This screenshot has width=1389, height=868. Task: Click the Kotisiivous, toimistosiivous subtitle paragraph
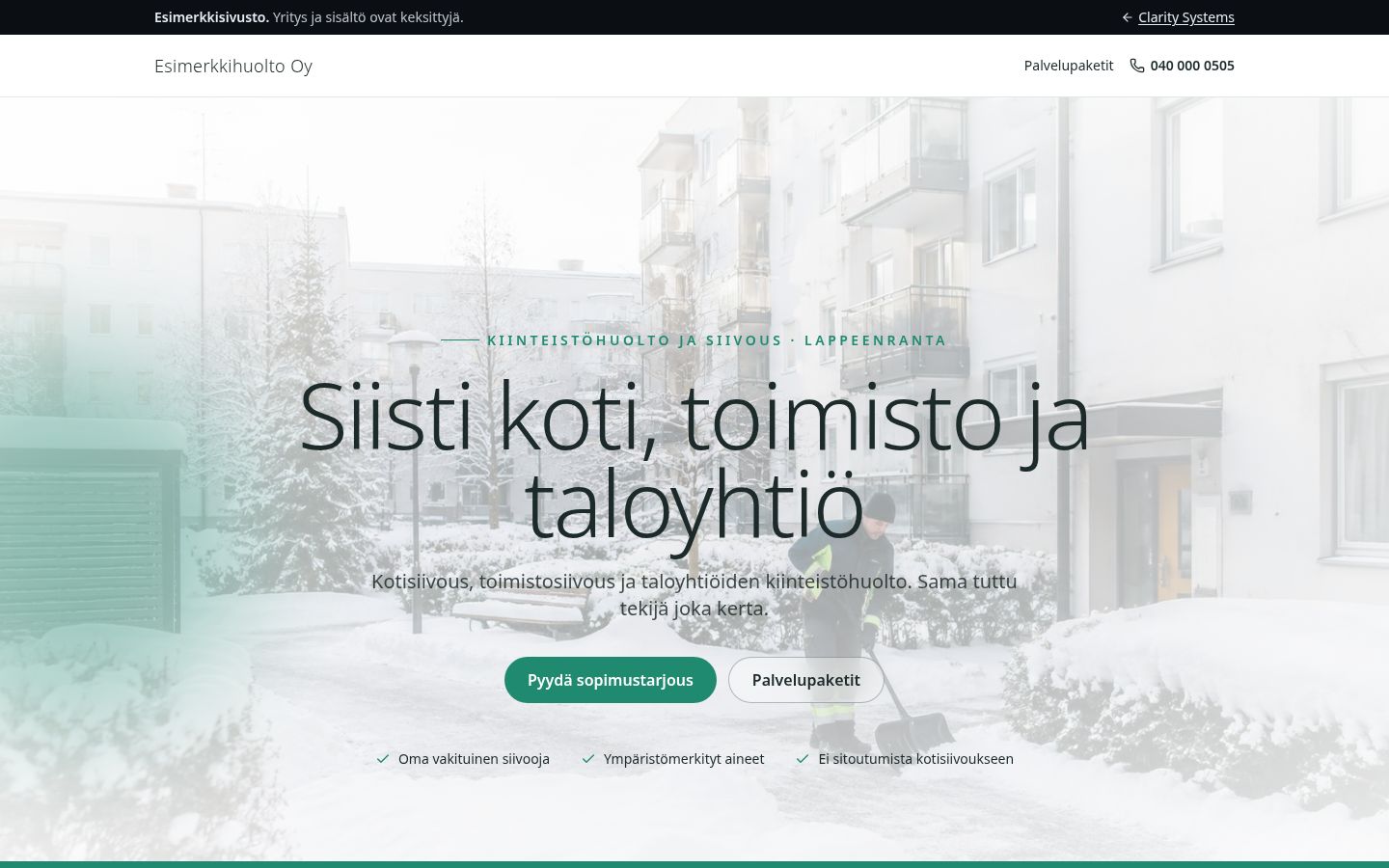click(x=694, y=595)
